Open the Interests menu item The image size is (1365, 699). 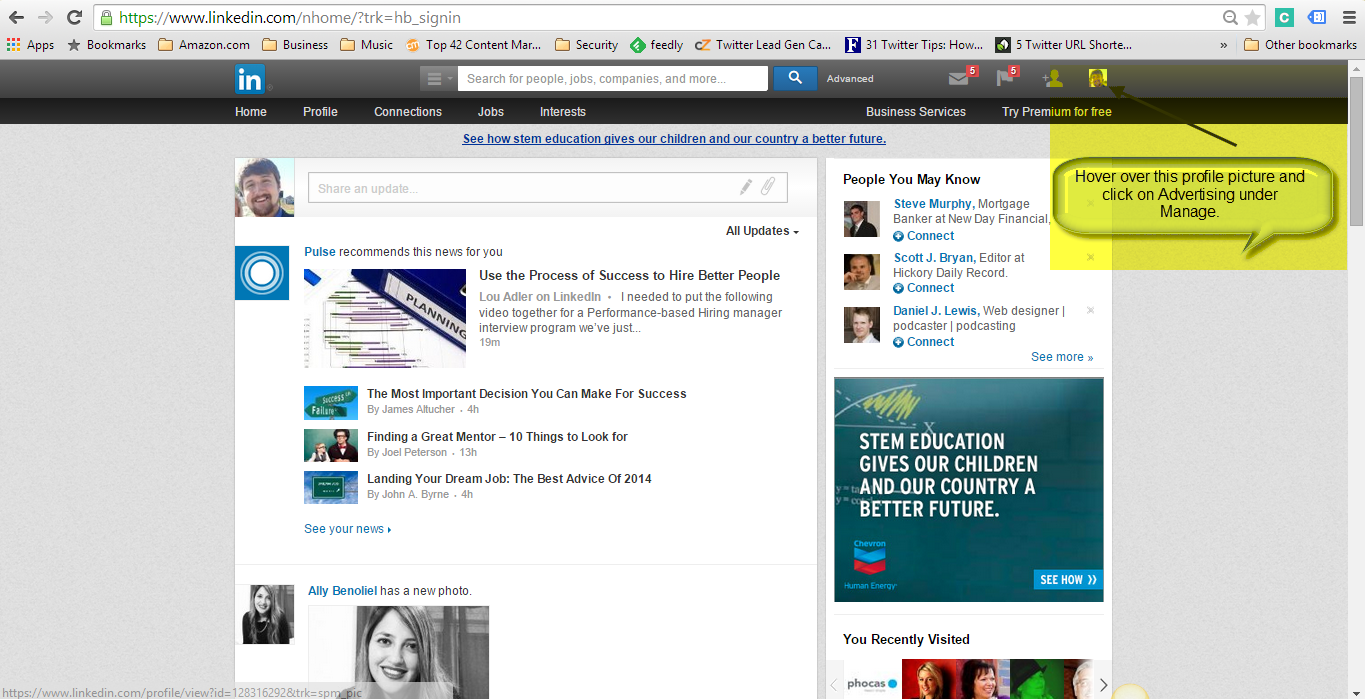(x=562, y=112)
